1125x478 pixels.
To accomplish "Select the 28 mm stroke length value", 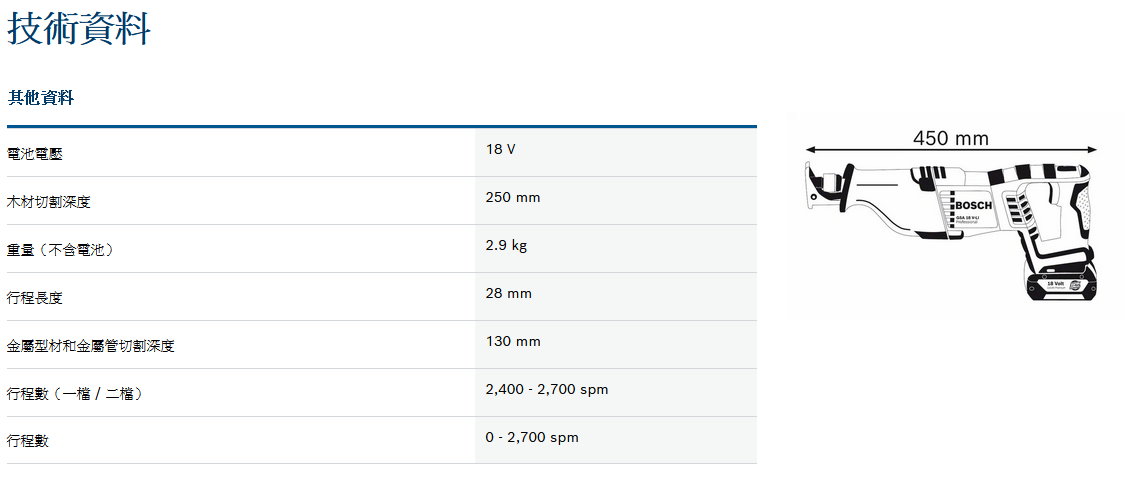I will (509, 294).
